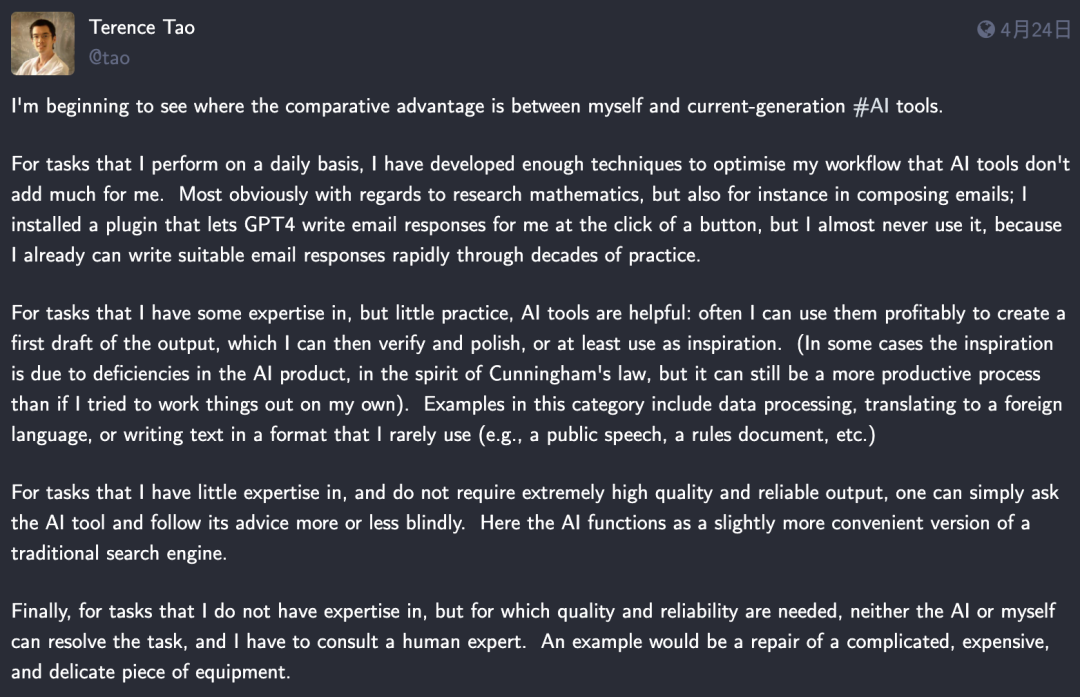
Task: Click the globe public visibility icon
Action: [x=986, y=30]
